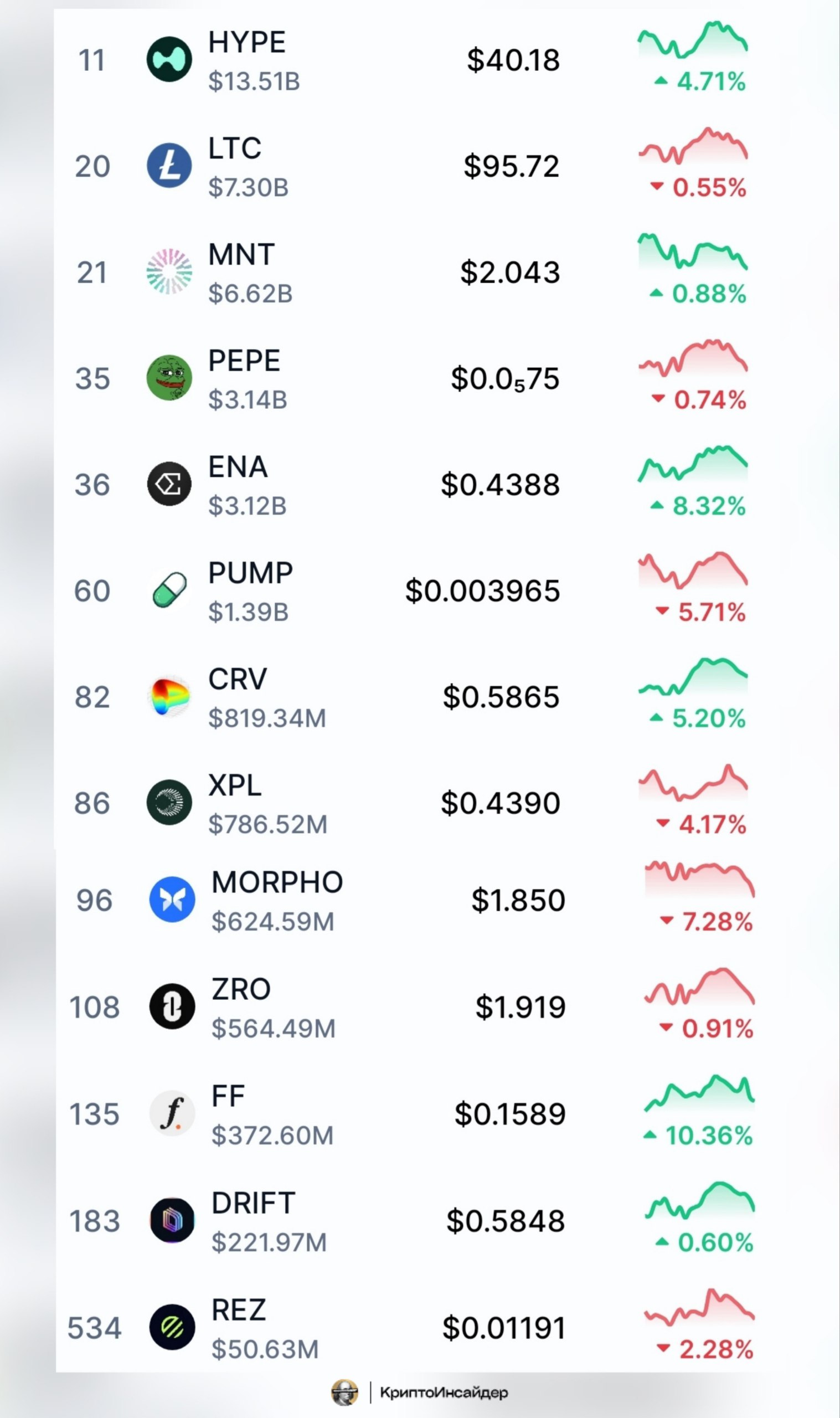Click the Litecoin LTC logo icon
Viewport: 840px width, 1418px height.
pos(169,165)
